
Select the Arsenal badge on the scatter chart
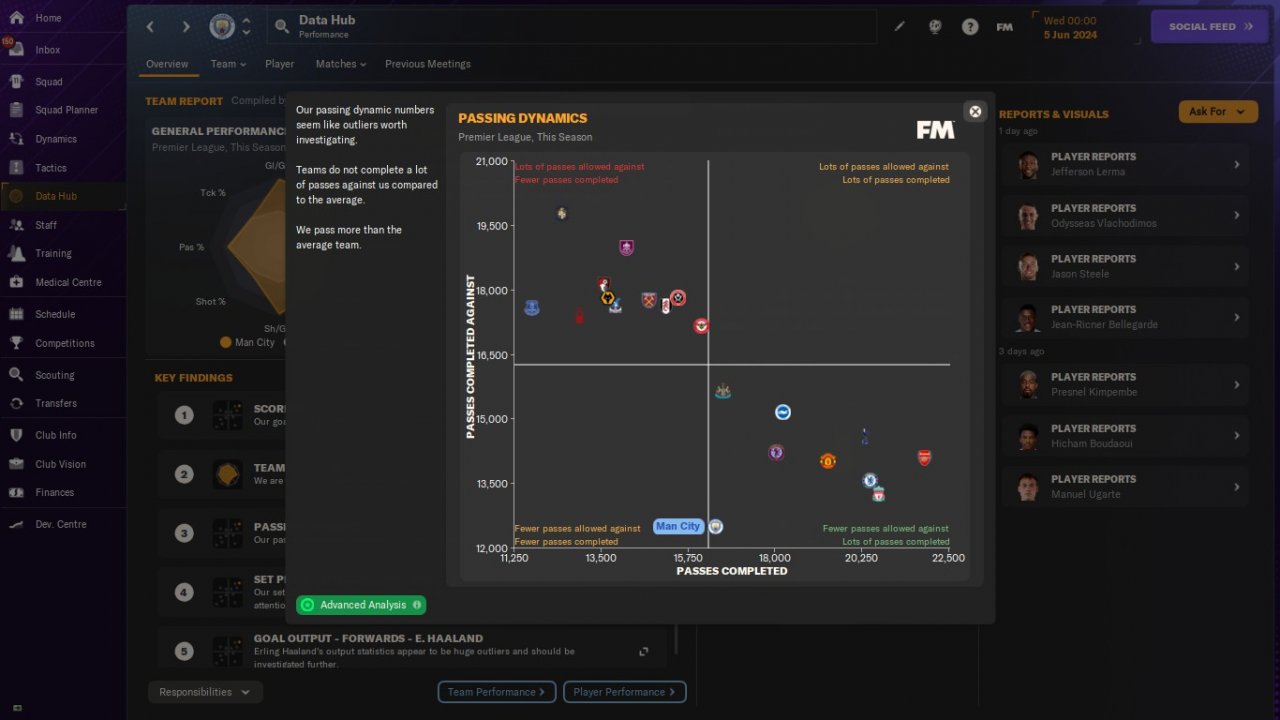click(924, 458)
